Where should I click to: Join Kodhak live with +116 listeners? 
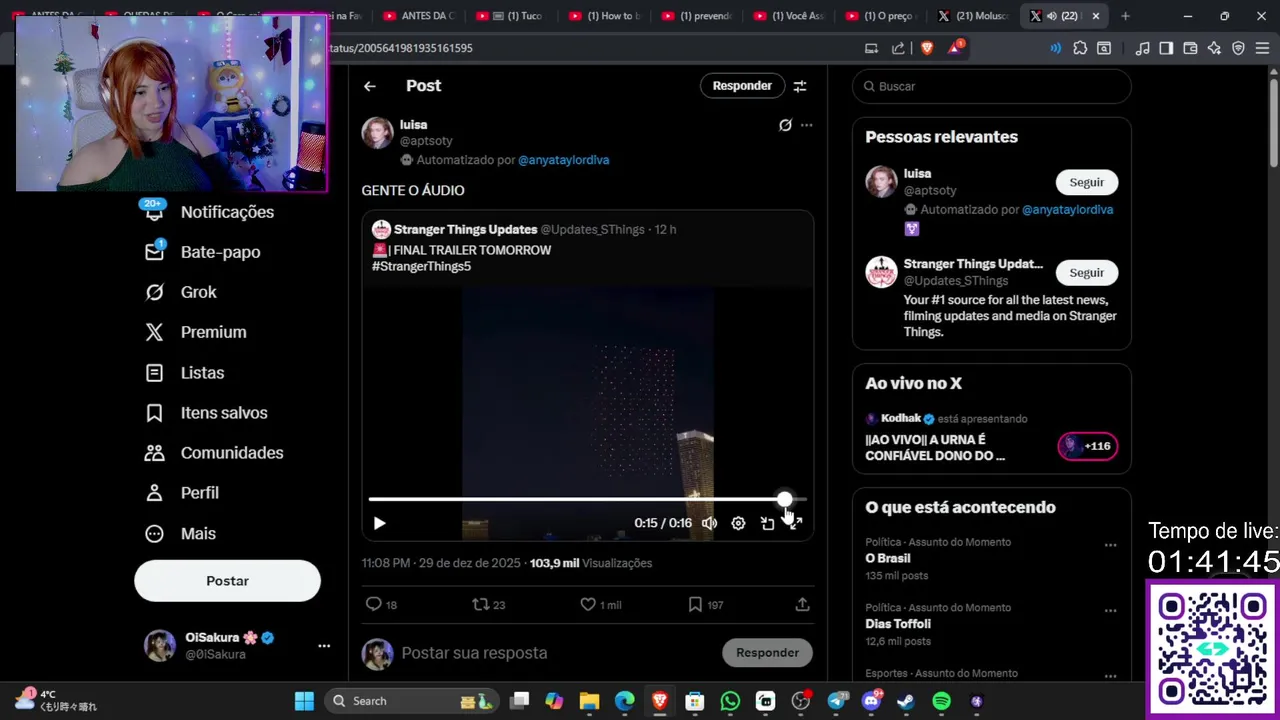[x=1088, y=446]
